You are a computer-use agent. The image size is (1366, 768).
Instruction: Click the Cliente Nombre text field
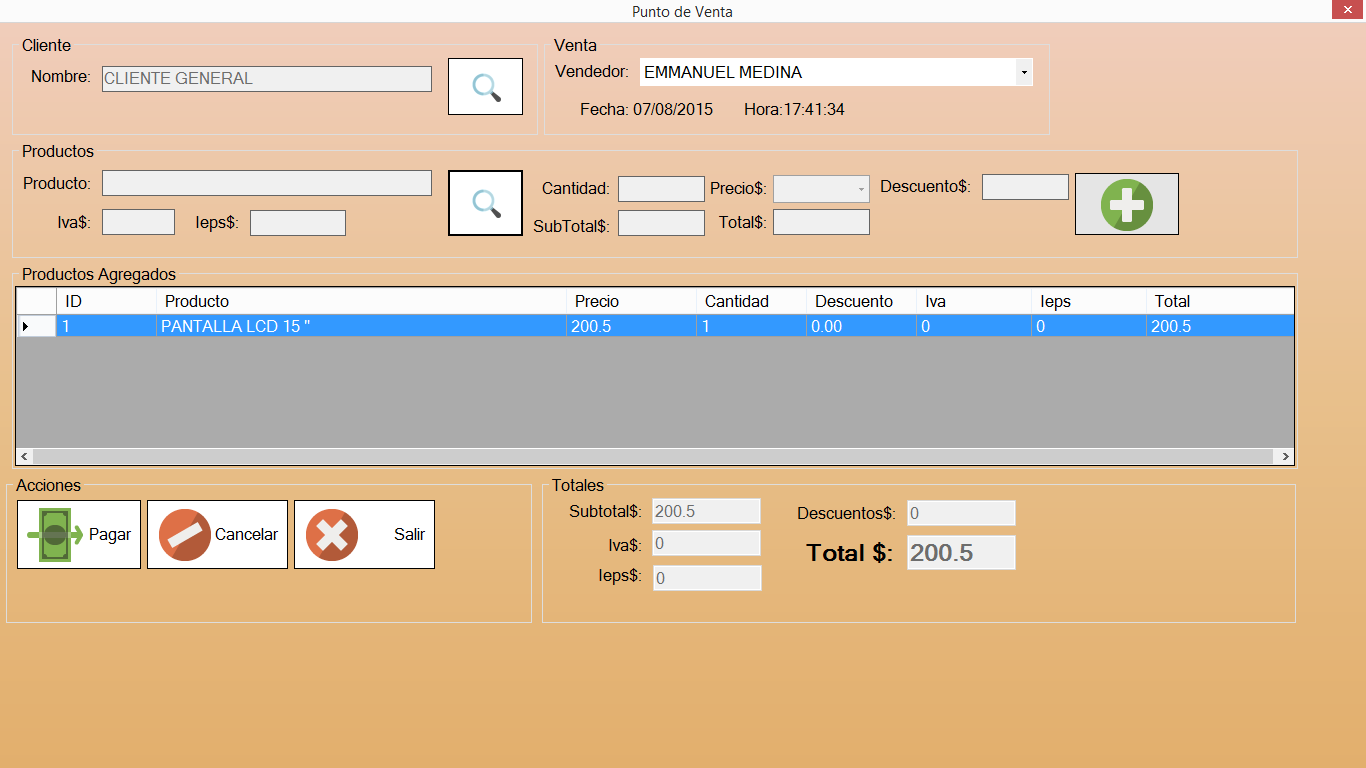tap(266, 79)
